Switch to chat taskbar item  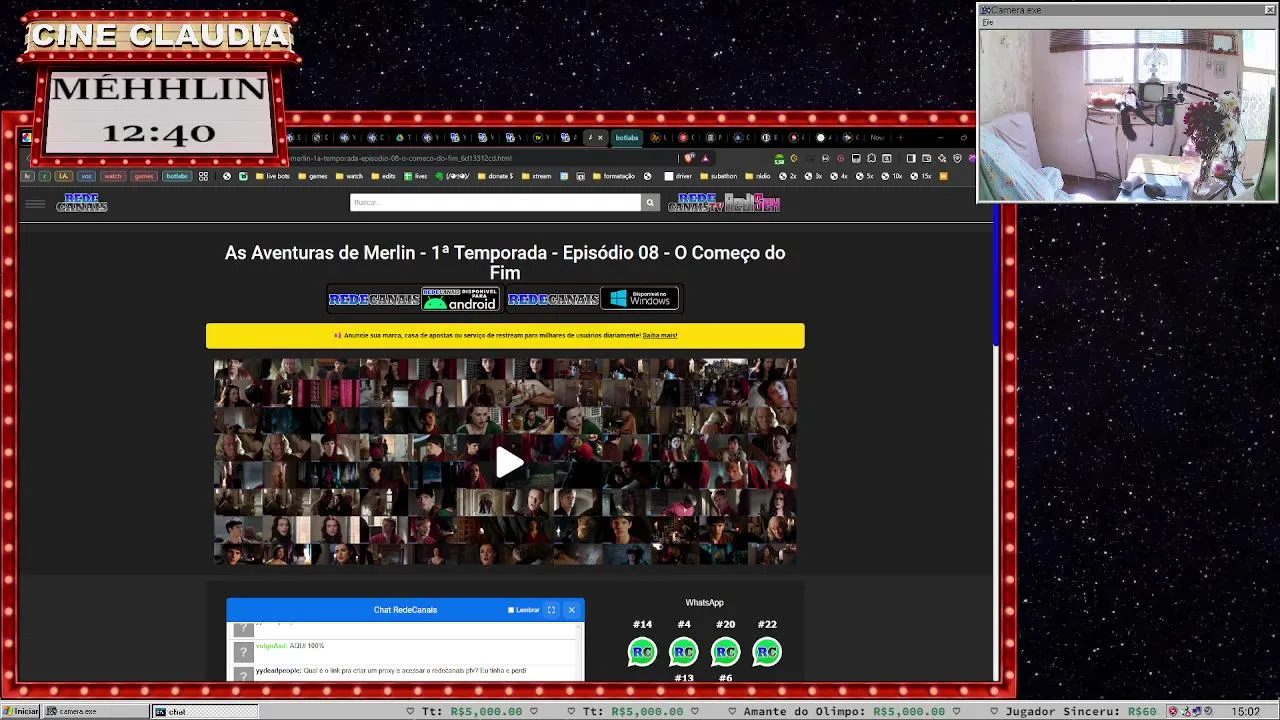tap(204, 711)
